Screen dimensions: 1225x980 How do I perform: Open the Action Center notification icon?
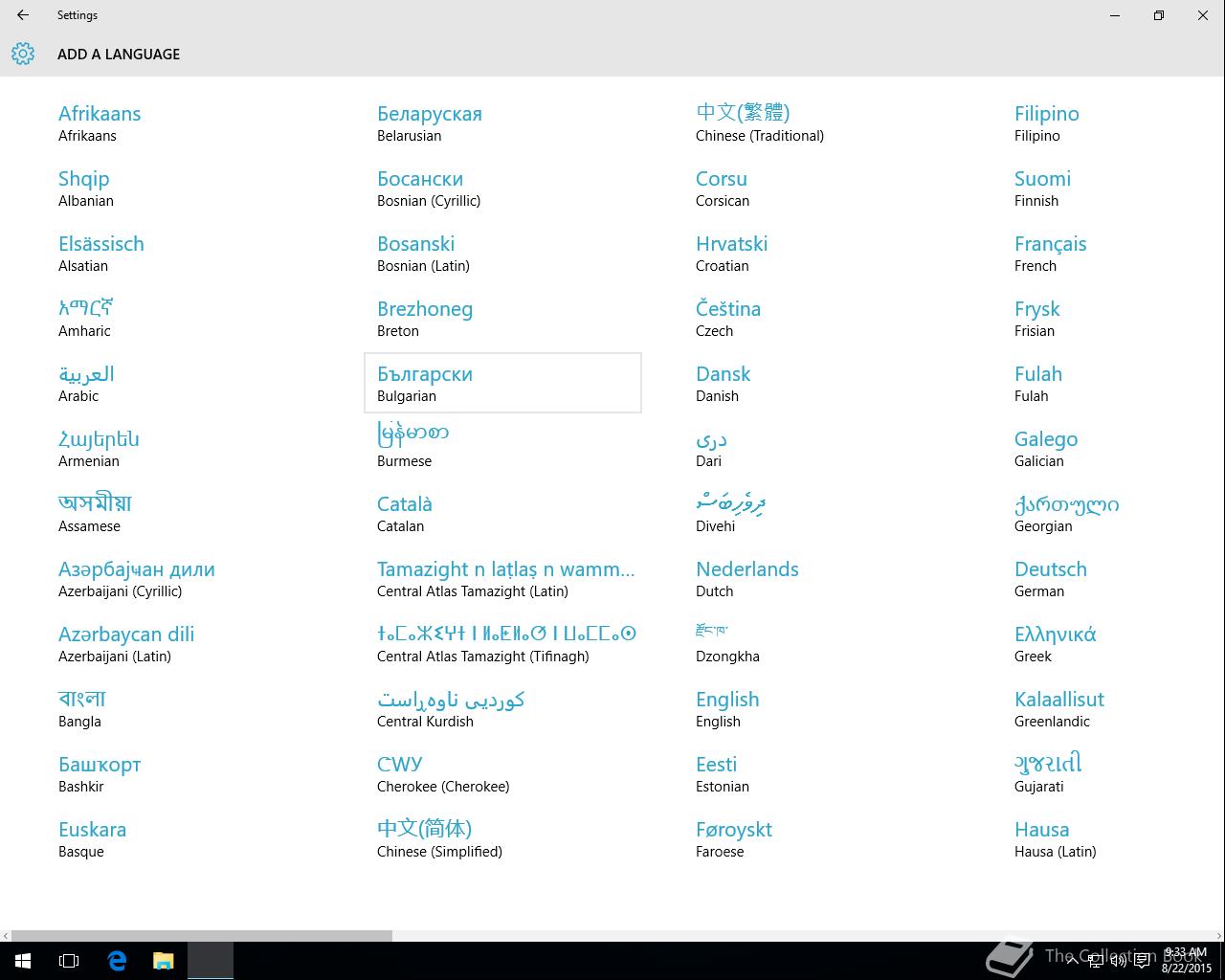(x=1142, y=961)
